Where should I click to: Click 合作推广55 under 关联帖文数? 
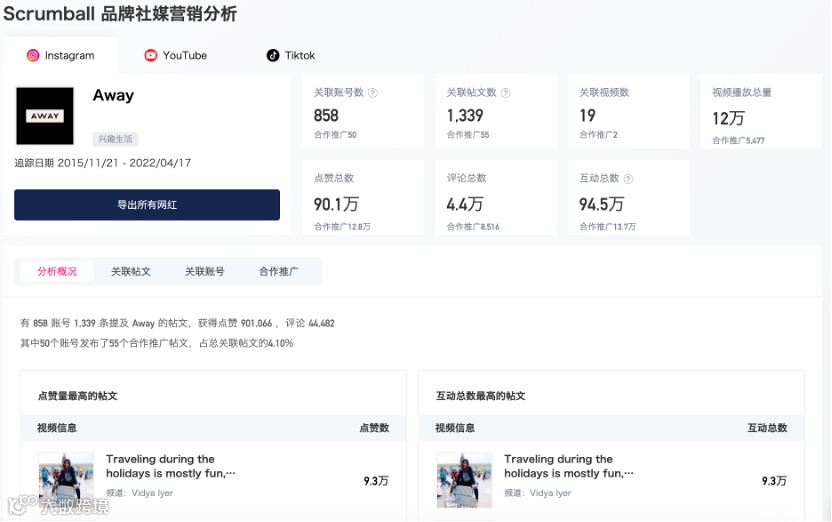pyautogui.click(x=467, y=135)
